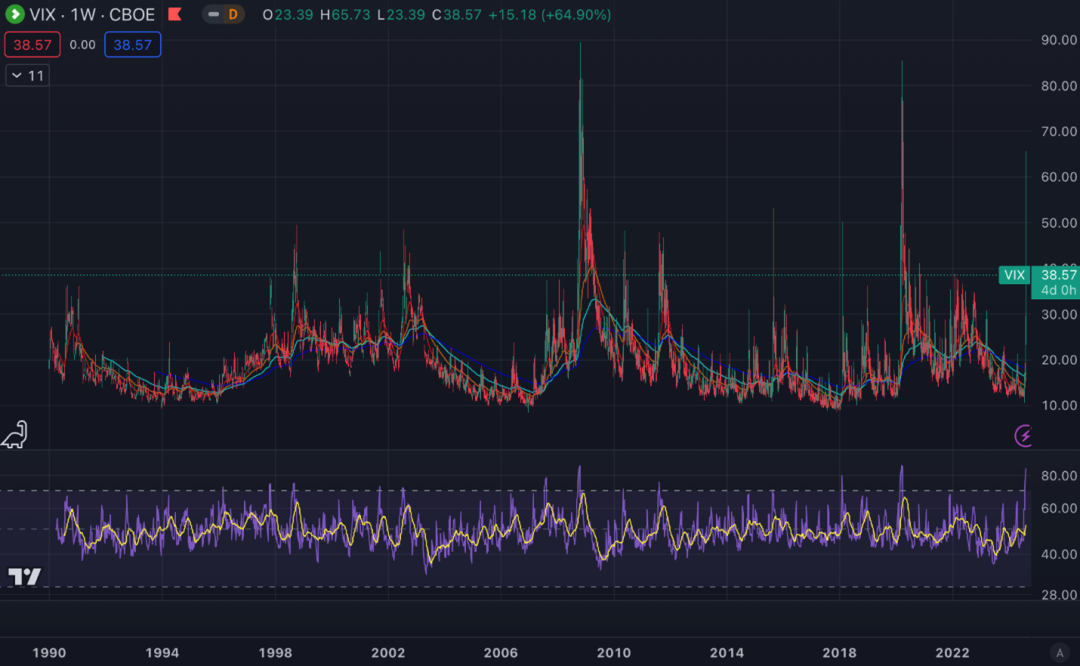
Task: Click the 2006 label on the time axis
Action: 501,652
